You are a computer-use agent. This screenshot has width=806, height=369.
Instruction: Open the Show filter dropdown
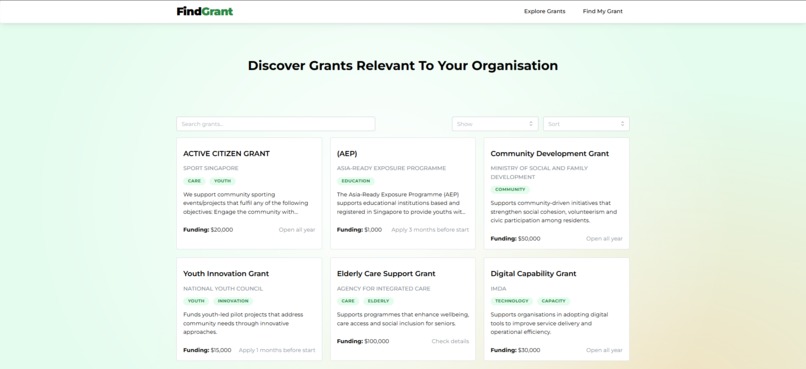[x=495, y=124]
